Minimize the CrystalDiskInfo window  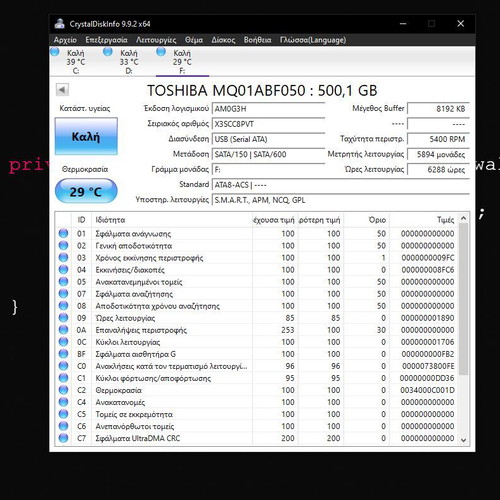403,24
